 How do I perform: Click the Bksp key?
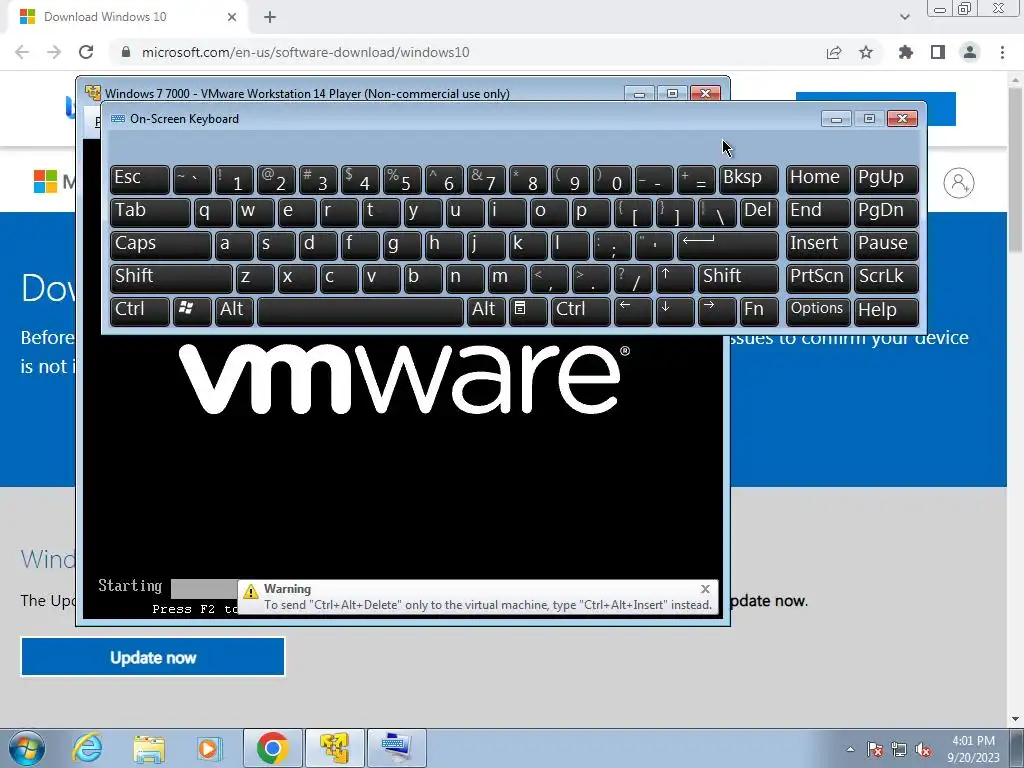[748, 179]
